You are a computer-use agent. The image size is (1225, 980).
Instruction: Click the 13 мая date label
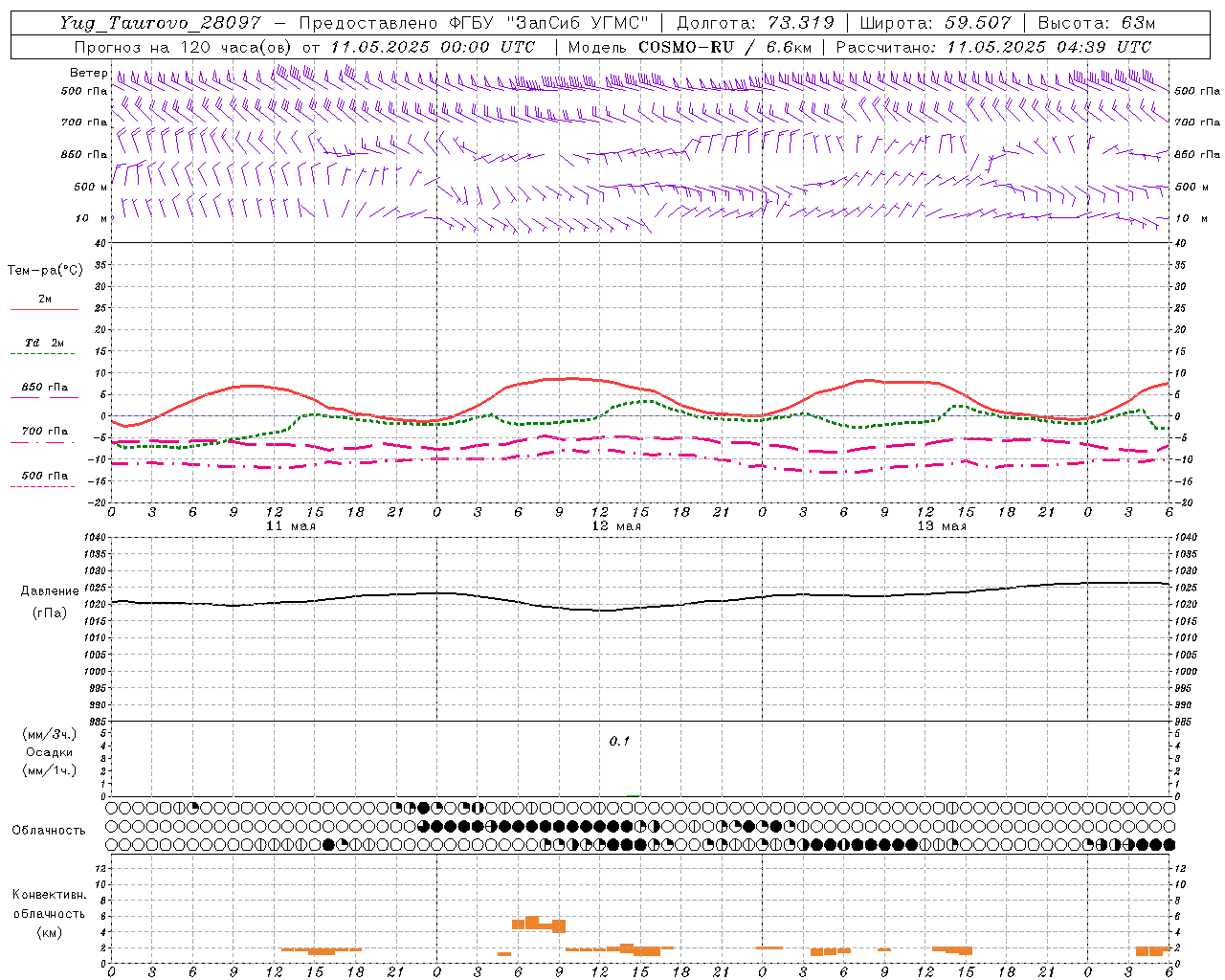941,526
